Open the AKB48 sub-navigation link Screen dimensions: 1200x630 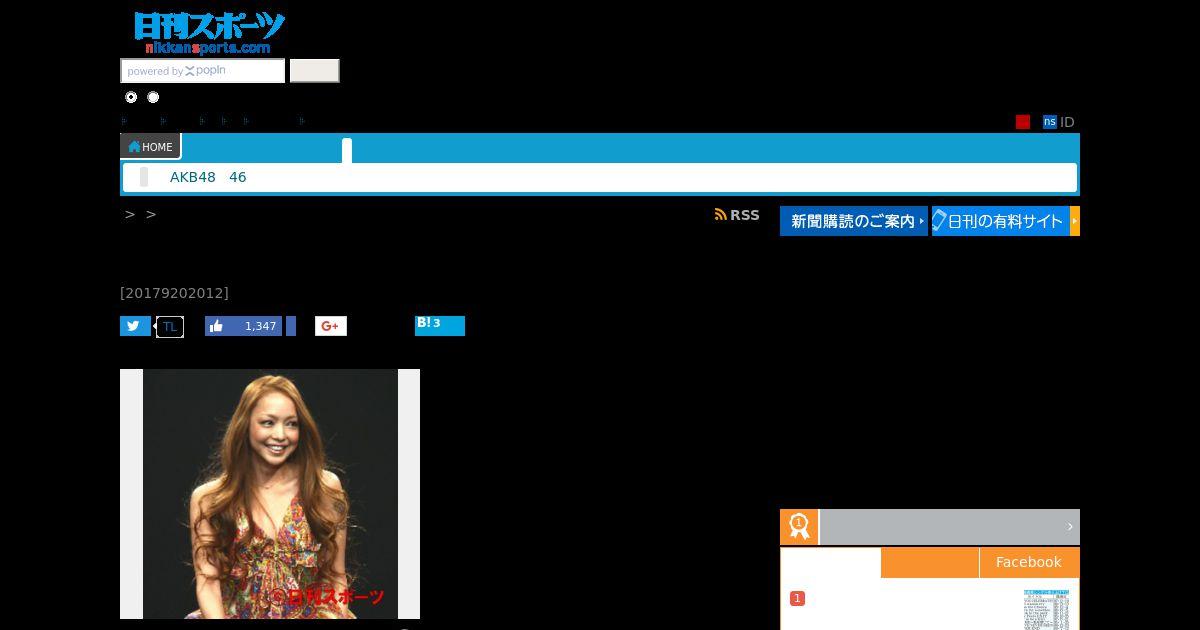[x=193, y=177]
